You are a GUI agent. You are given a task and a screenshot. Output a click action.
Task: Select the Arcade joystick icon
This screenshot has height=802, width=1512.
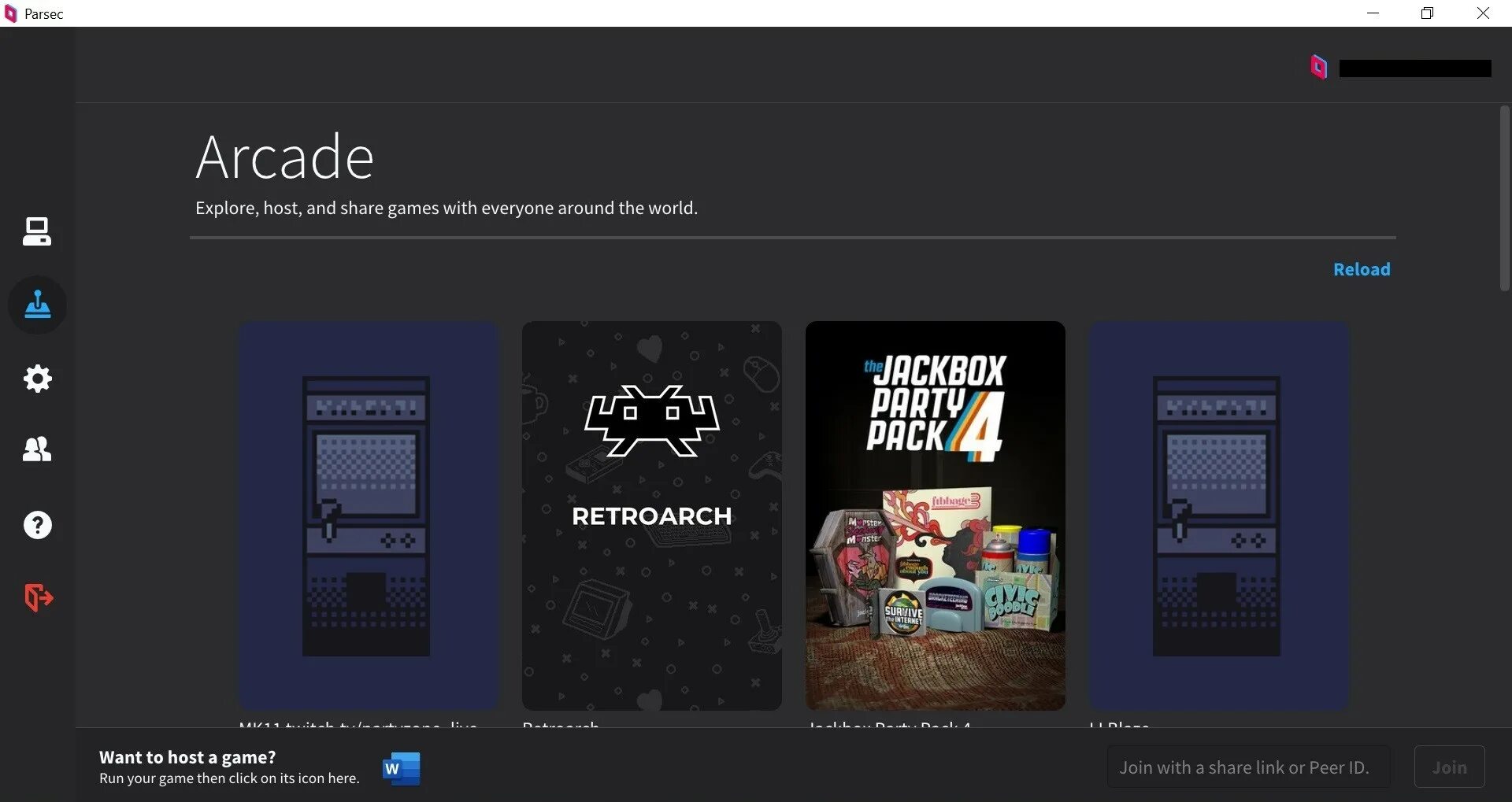coord(37,305)
